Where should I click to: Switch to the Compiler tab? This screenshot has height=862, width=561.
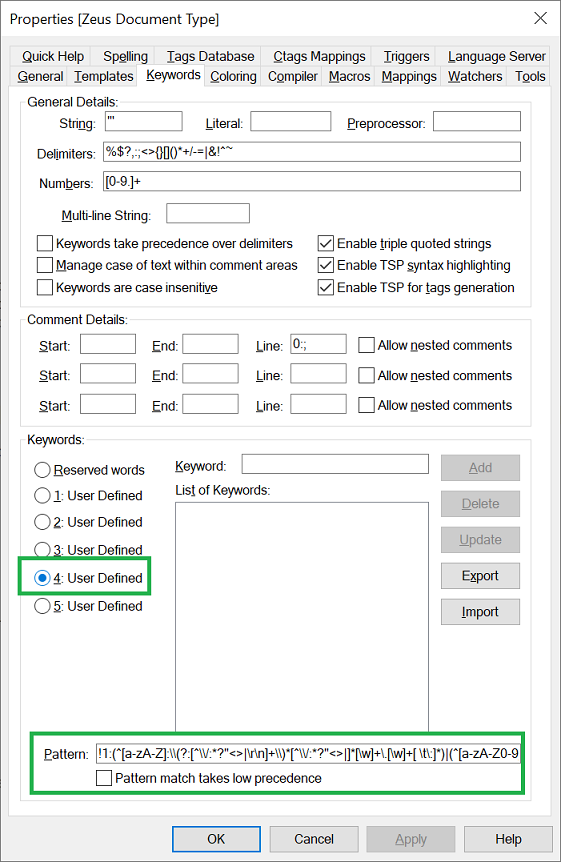[293, 76]
